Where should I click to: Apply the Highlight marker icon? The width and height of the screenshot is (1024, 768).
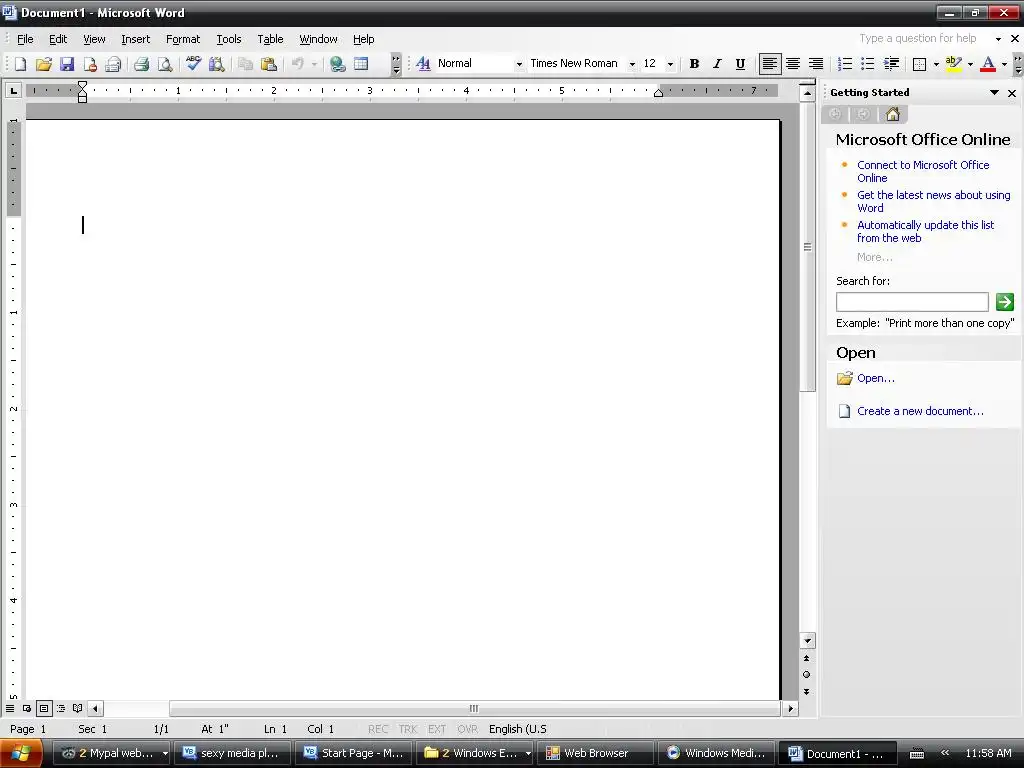(953, 64)
